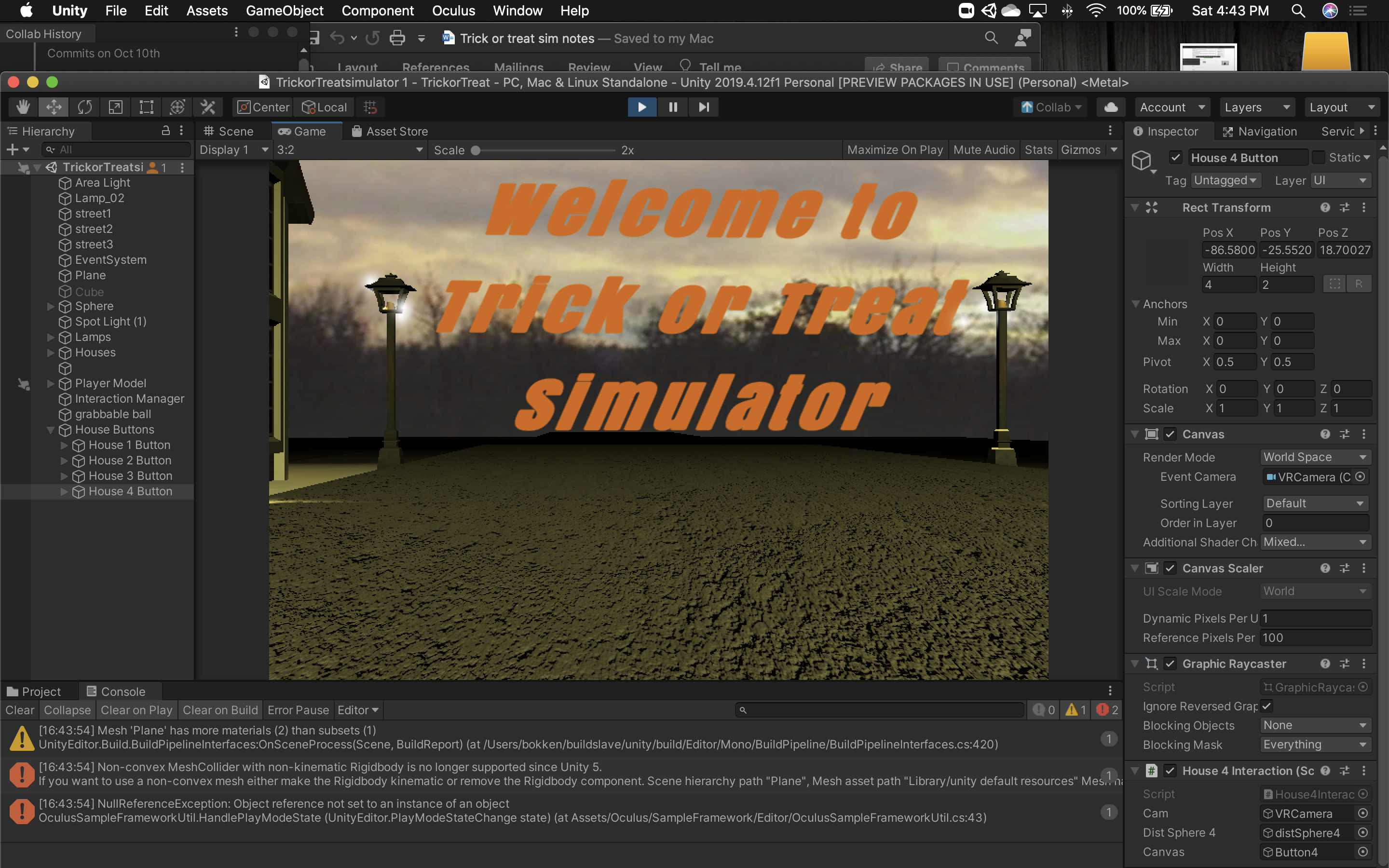Switch to the Scene tab
The image size is (1389, 868).
point(229,132)
